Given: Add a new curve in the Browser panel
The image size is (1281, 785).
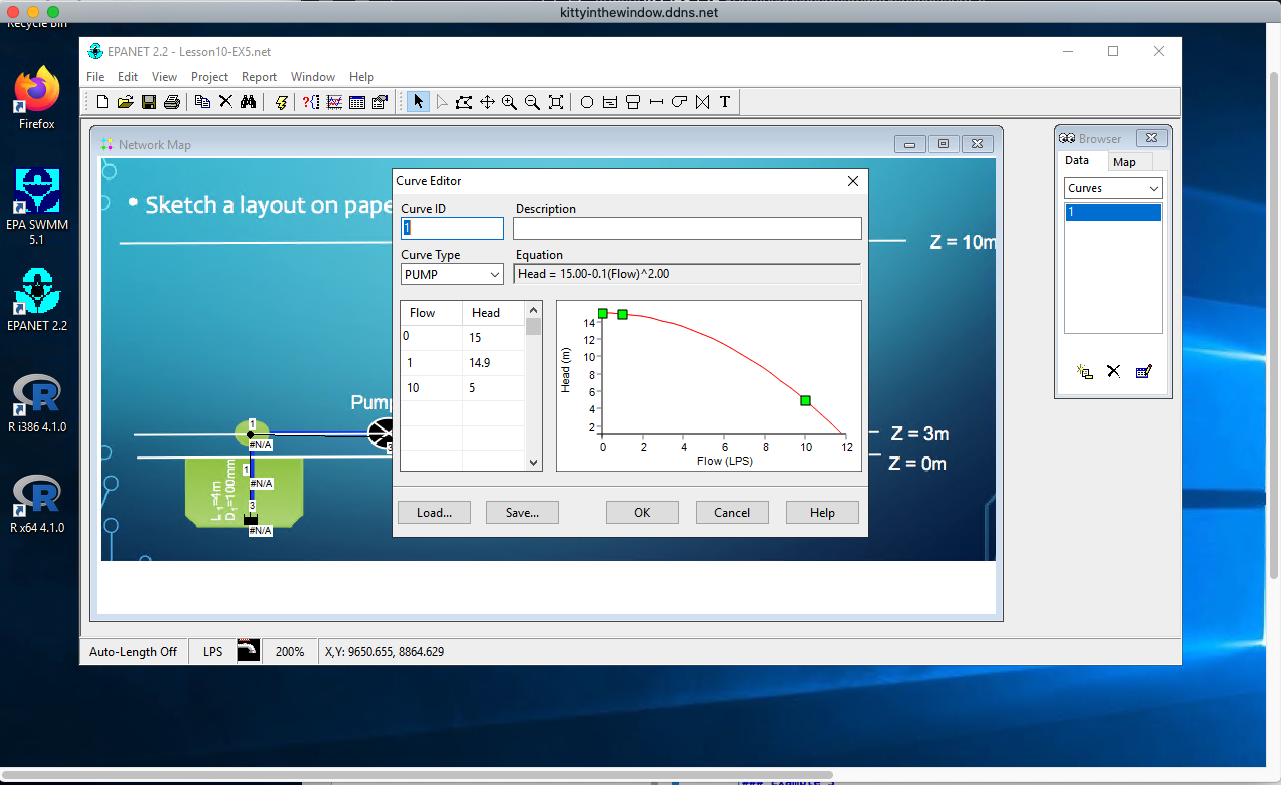Looking at the screenshot, I should point(1084,371).
